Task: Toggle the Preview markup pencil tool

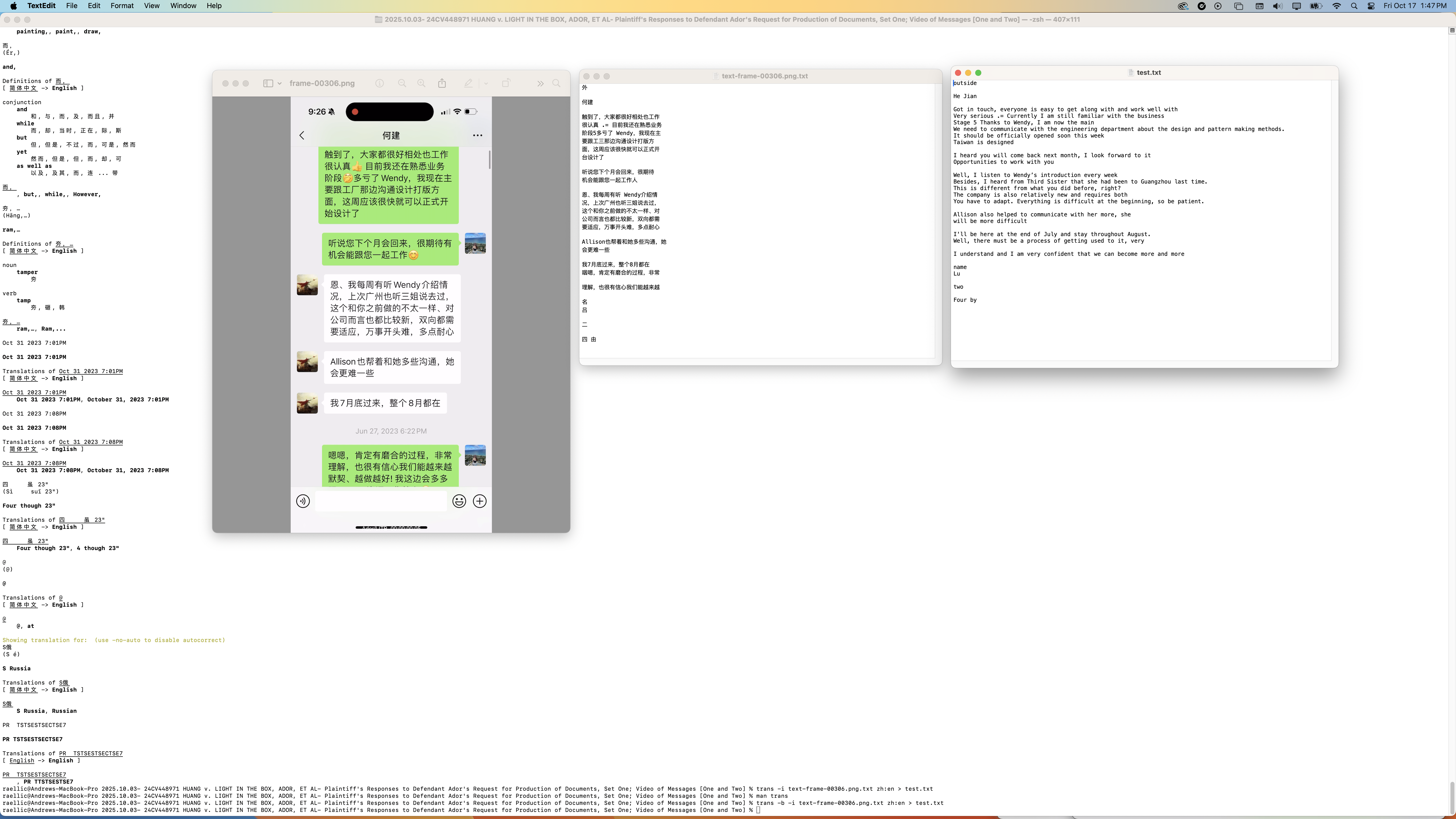Action: coord(469,83)
